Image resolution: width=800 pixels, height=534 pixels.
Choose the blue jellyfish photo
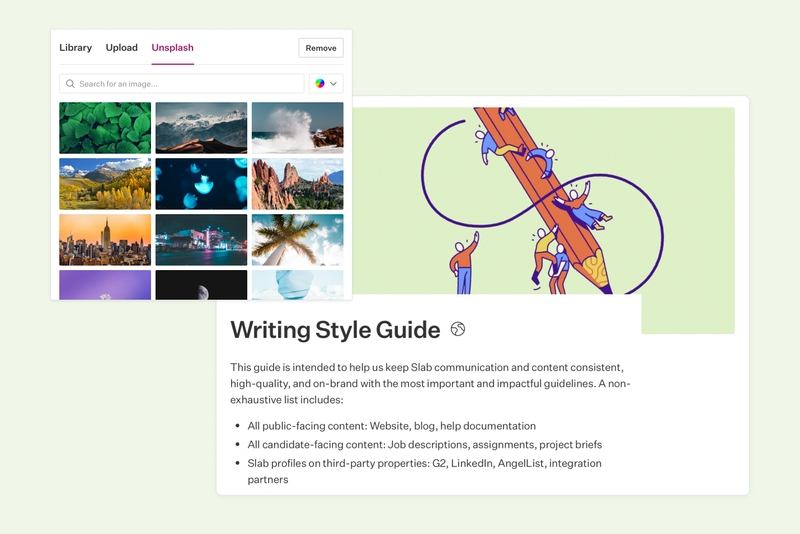(x=201, y=183)
